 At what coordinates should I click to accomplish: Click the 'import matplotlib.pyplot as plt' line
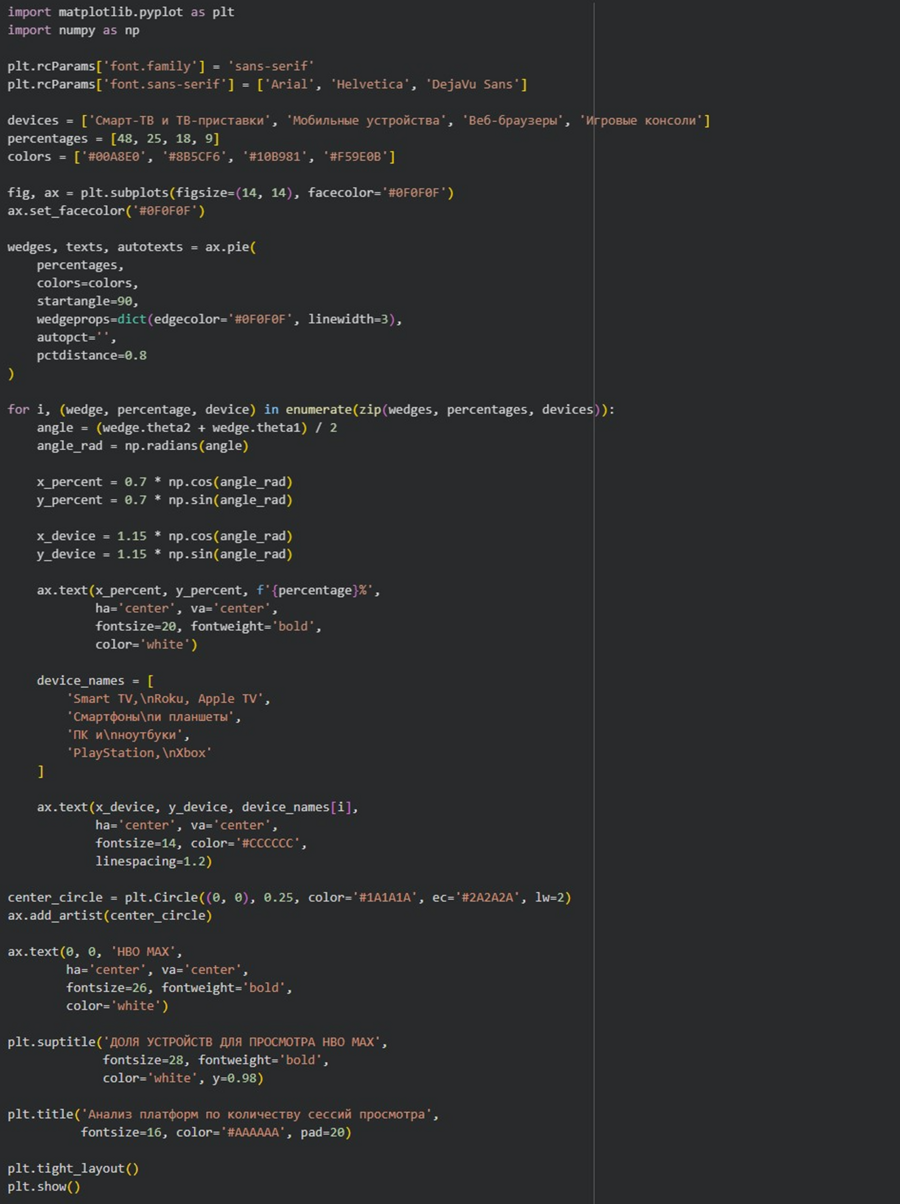point(121,12)
